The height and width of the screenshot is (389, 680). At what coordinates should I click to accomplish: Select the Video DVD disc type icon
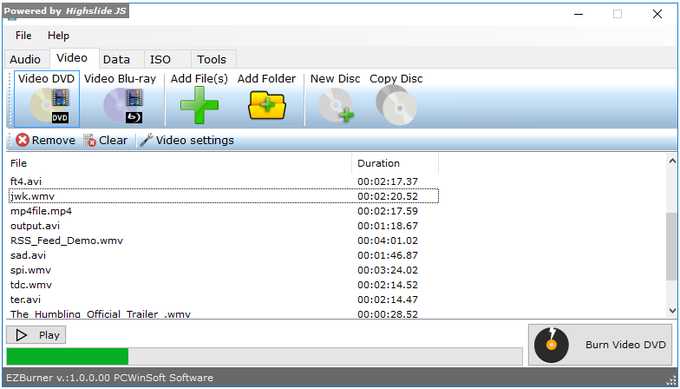click(47, 99)
